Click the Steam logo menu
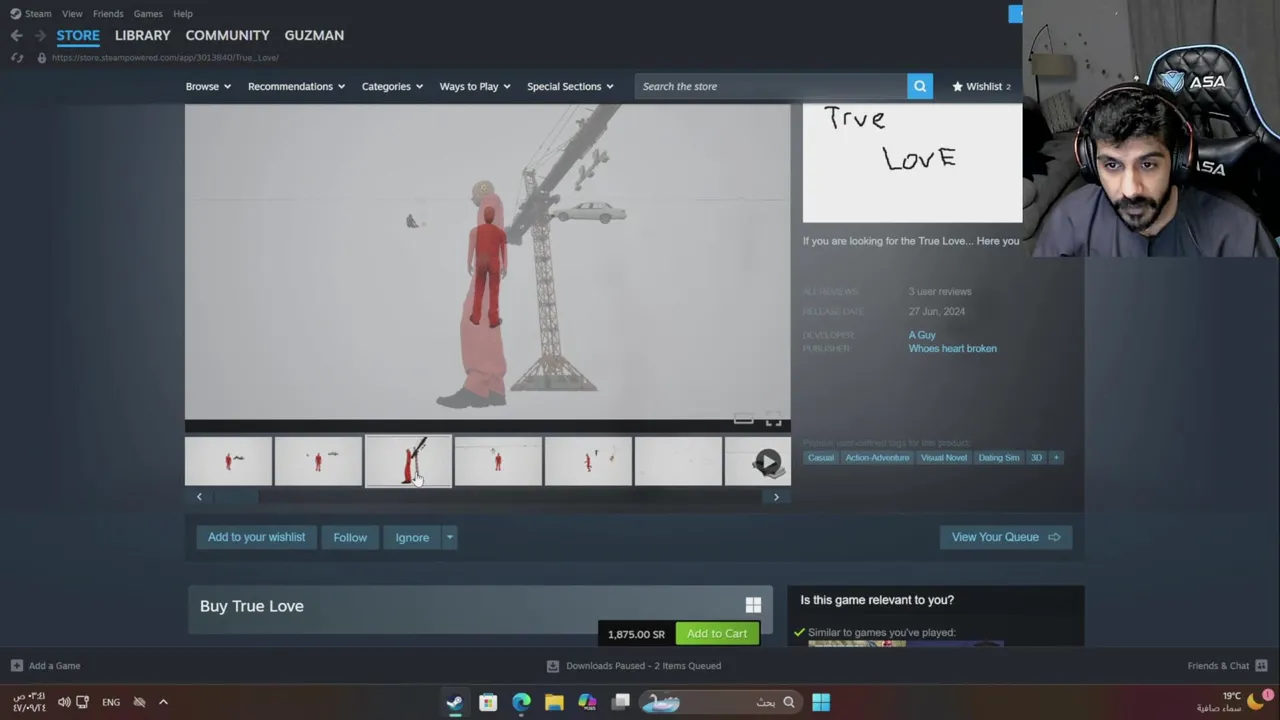This screenshot has width=1280, height=720. (x=30, y=13)
